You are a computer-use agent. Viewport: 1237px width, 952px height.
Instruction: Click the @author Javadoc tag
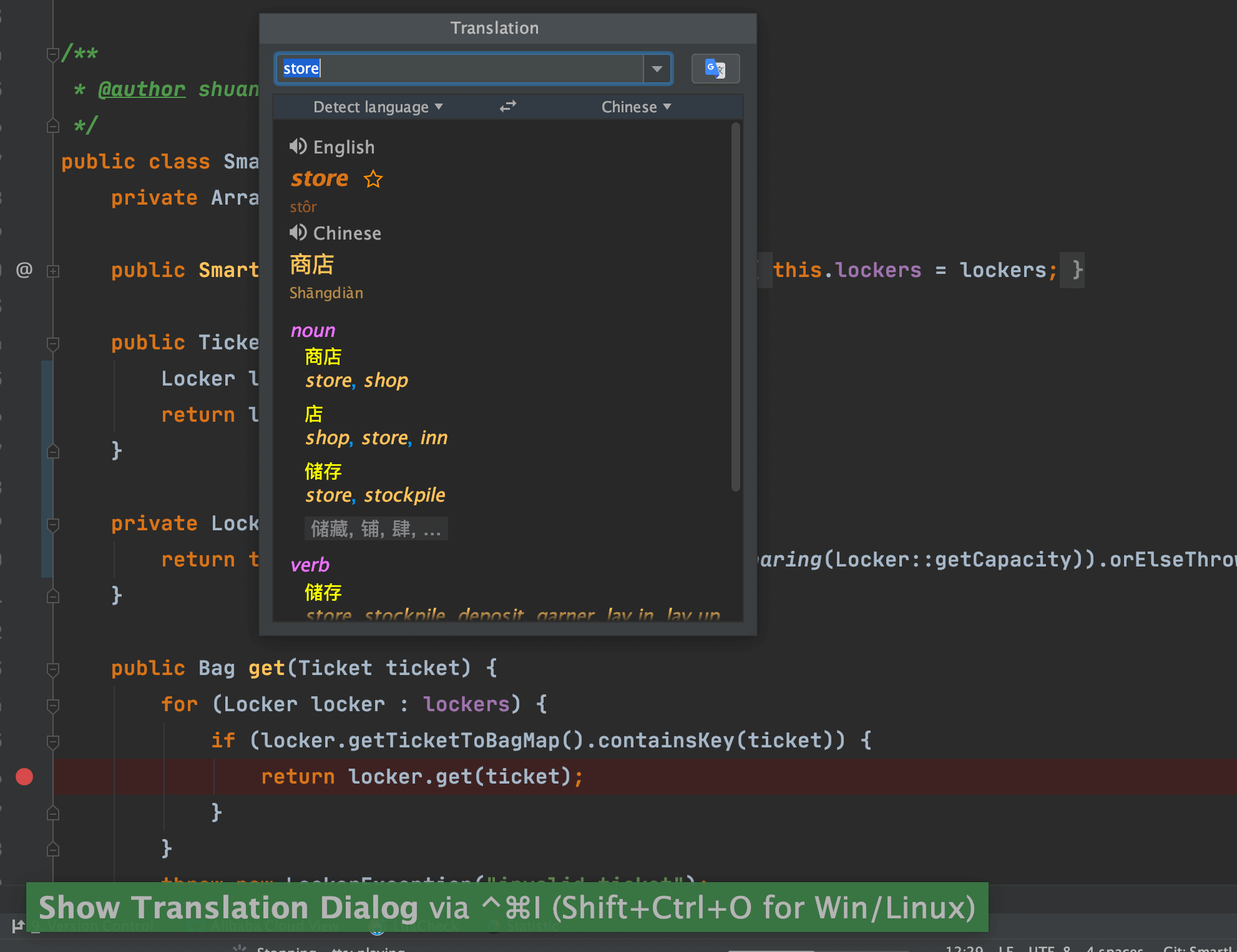[142, 89]
